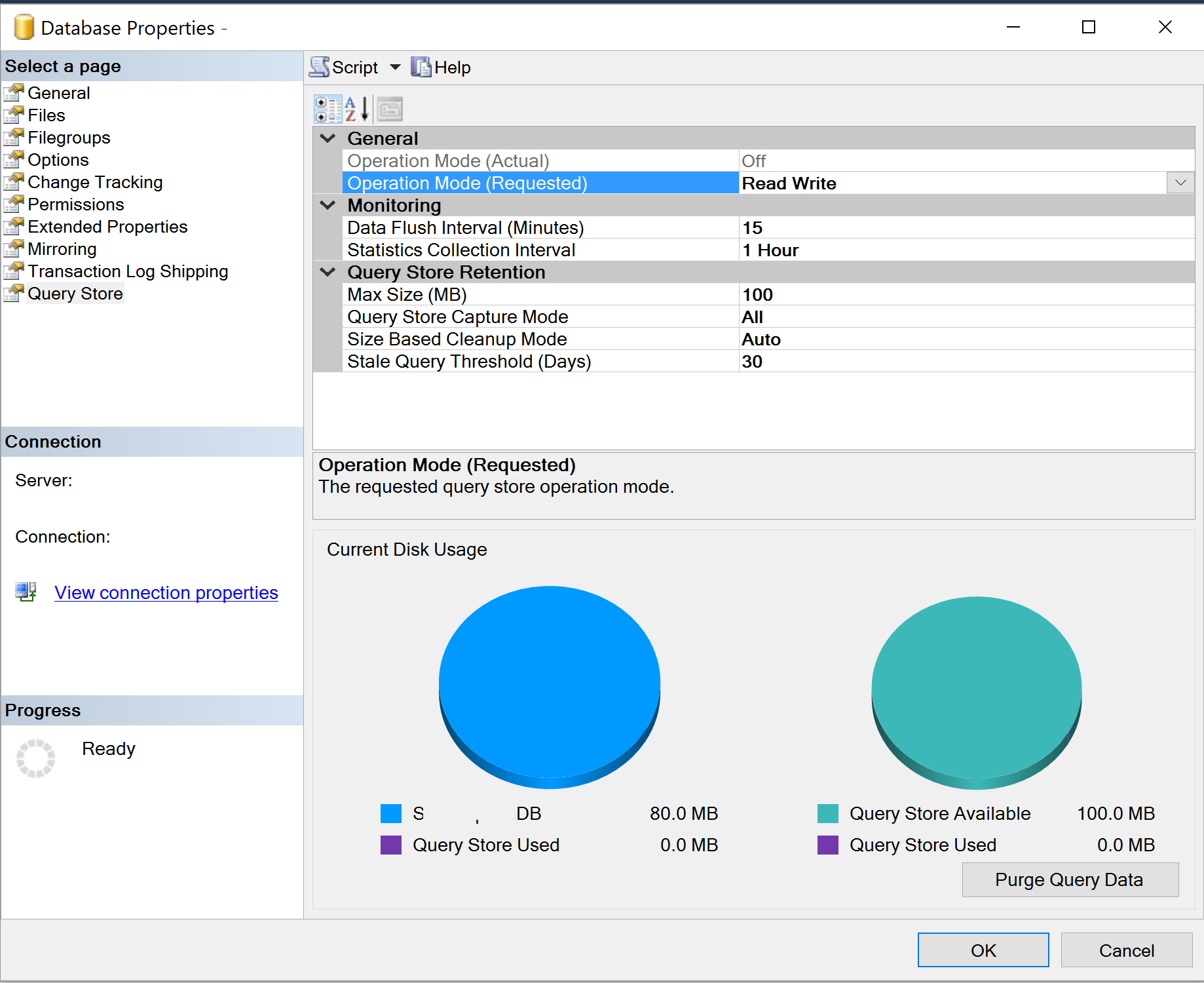Select the Change Tracking page
This screenshot has height=983, width=1204.
pos(95,182)
